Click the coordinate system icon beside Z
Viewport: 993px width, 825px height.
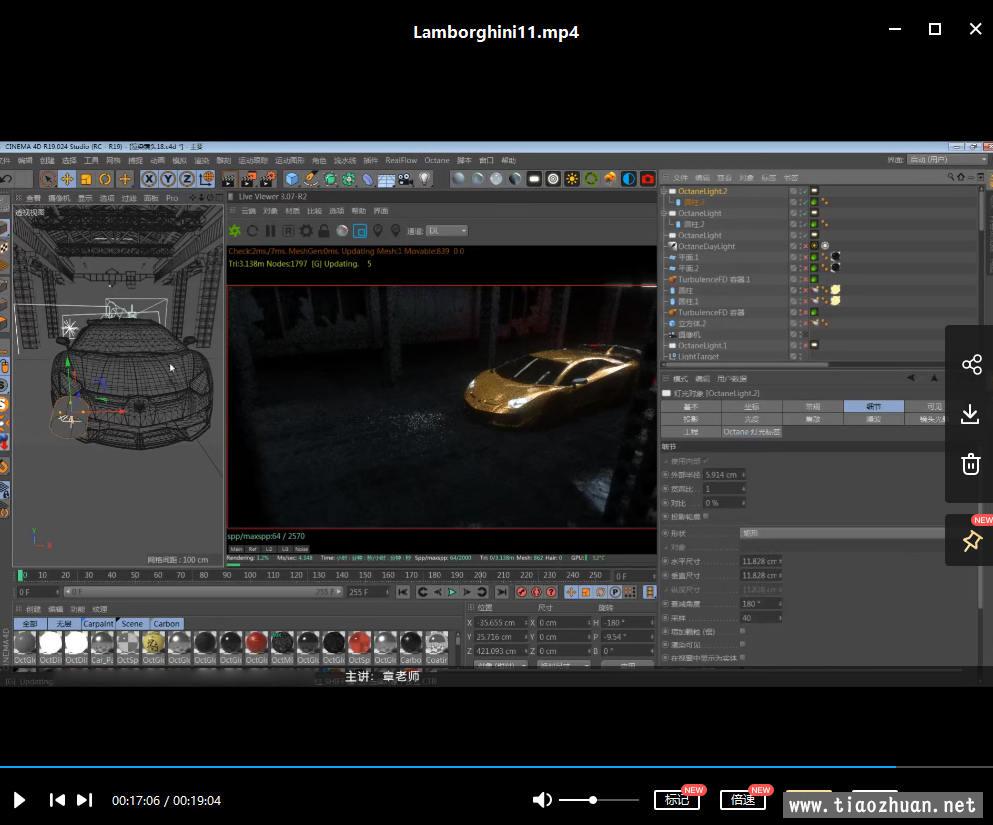[x=206, y=179]
